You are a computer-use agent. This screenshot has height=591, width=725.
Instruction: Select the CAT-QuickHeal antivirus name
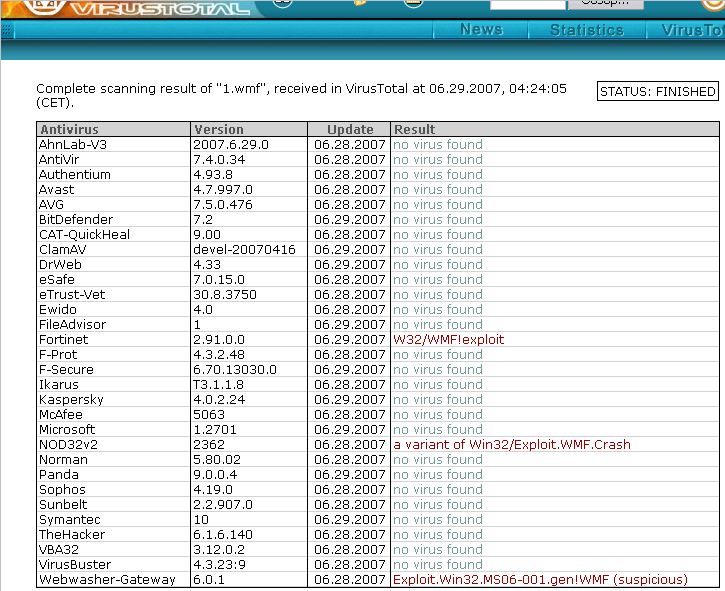coord(84,234)
